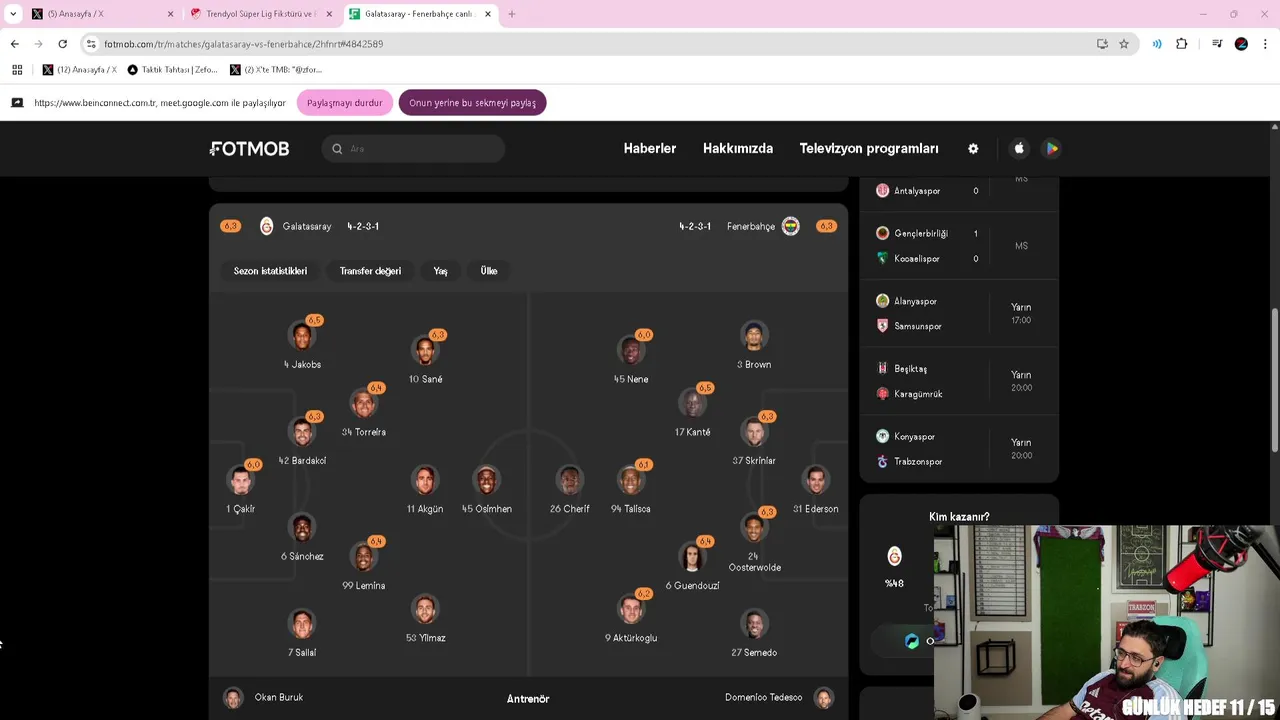Vote Galatasaray crest in Kim kazanır poll

point(894,556)
